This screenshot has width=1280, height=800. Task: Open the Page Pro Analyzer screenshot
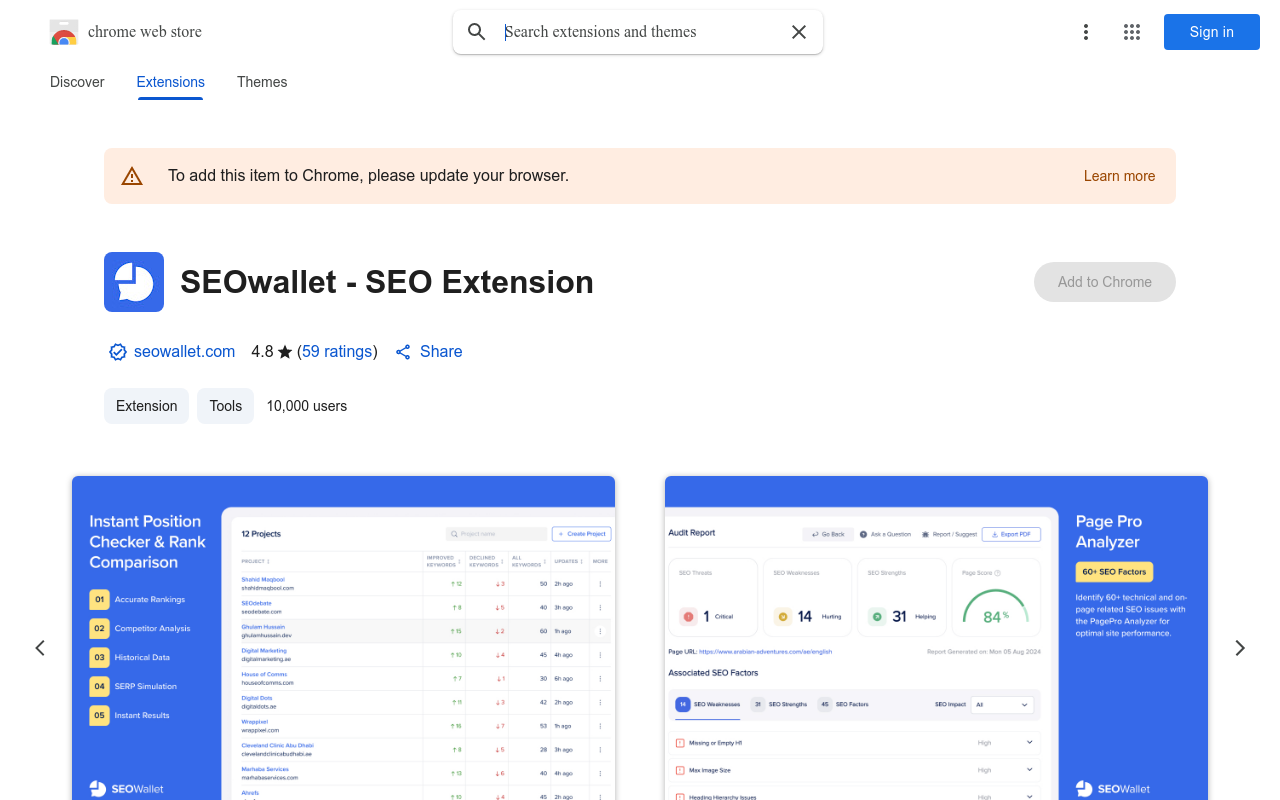936,638
